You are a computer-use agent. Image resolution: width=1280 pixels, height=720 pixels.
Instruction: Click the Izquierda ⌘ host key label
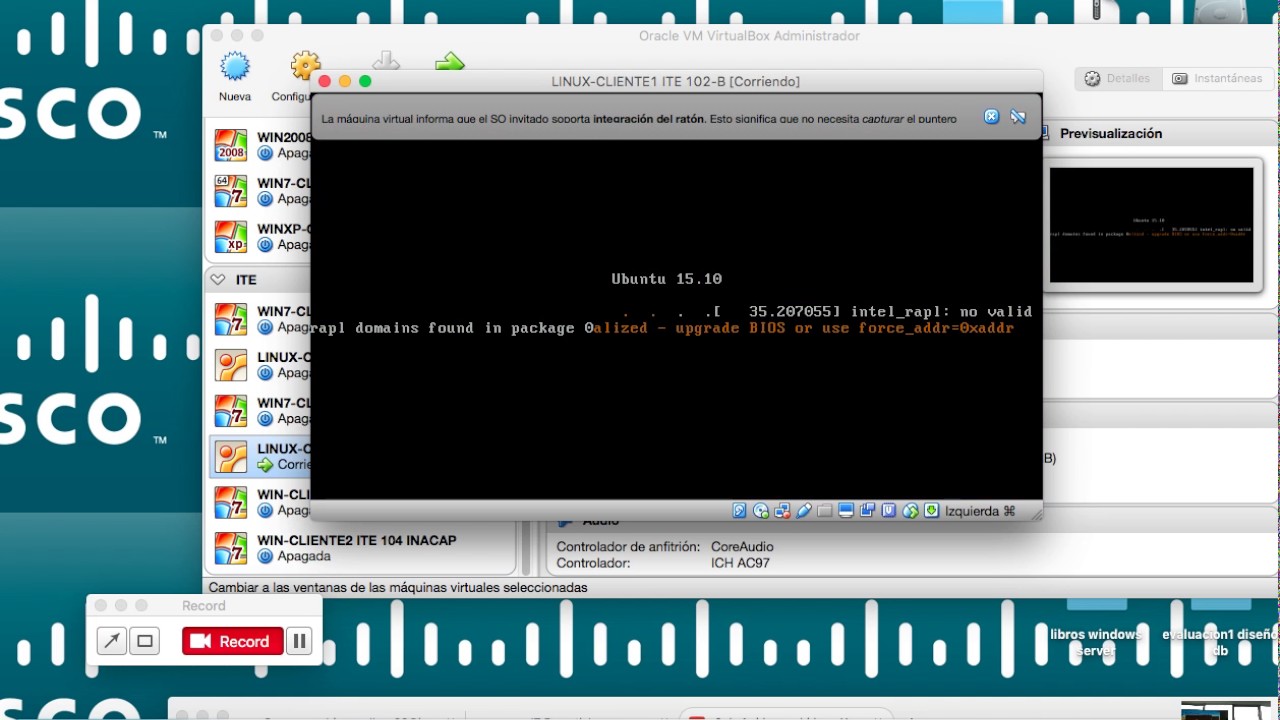pyautogui.click(x=980, y=511)
